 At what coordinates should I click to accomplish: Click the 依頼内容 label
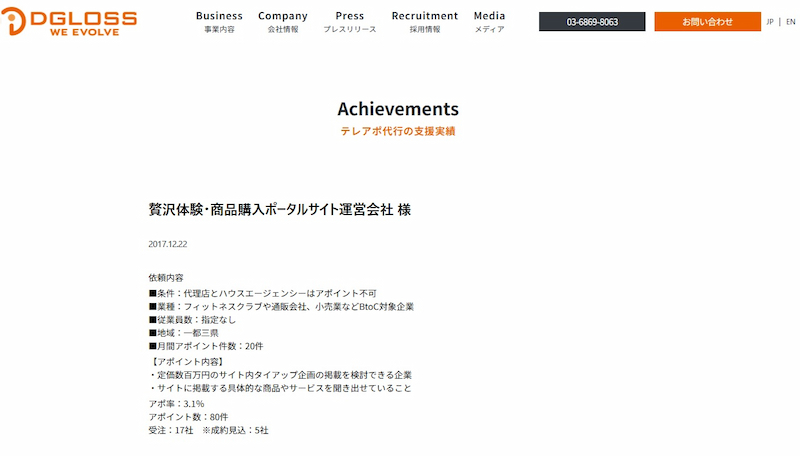pyautogui.click(x=166, y=278)
